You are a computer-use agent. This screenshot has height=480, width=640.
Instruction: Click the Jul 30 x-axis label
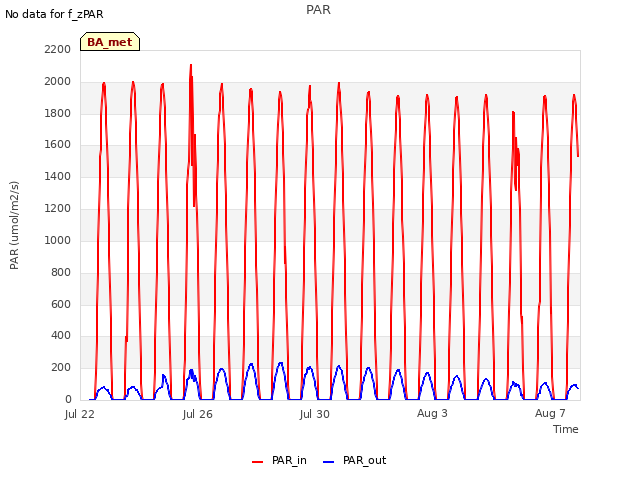pos(315,414)
